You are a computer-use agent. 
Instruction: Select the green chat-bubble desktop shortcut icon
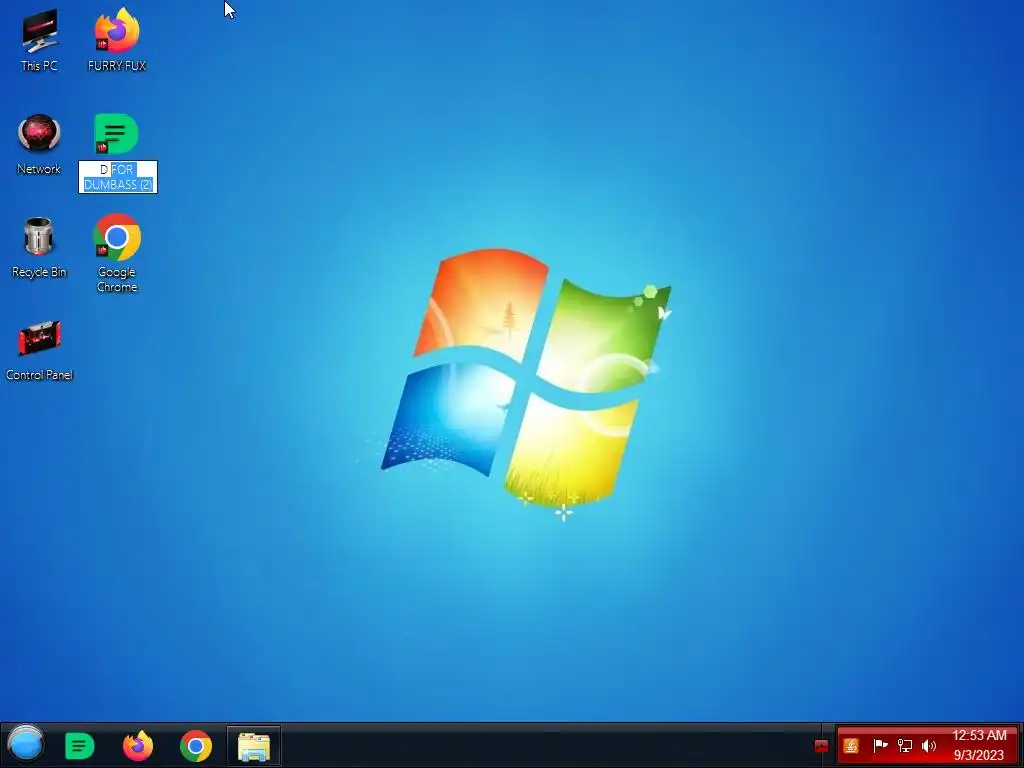(x=116, y=134)
